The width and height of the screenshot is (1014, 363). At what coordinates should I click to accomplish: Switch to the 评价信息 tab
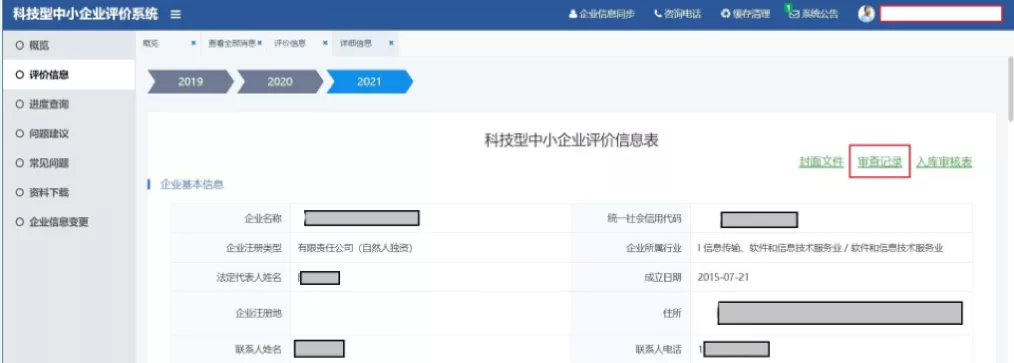click(290, 43)
